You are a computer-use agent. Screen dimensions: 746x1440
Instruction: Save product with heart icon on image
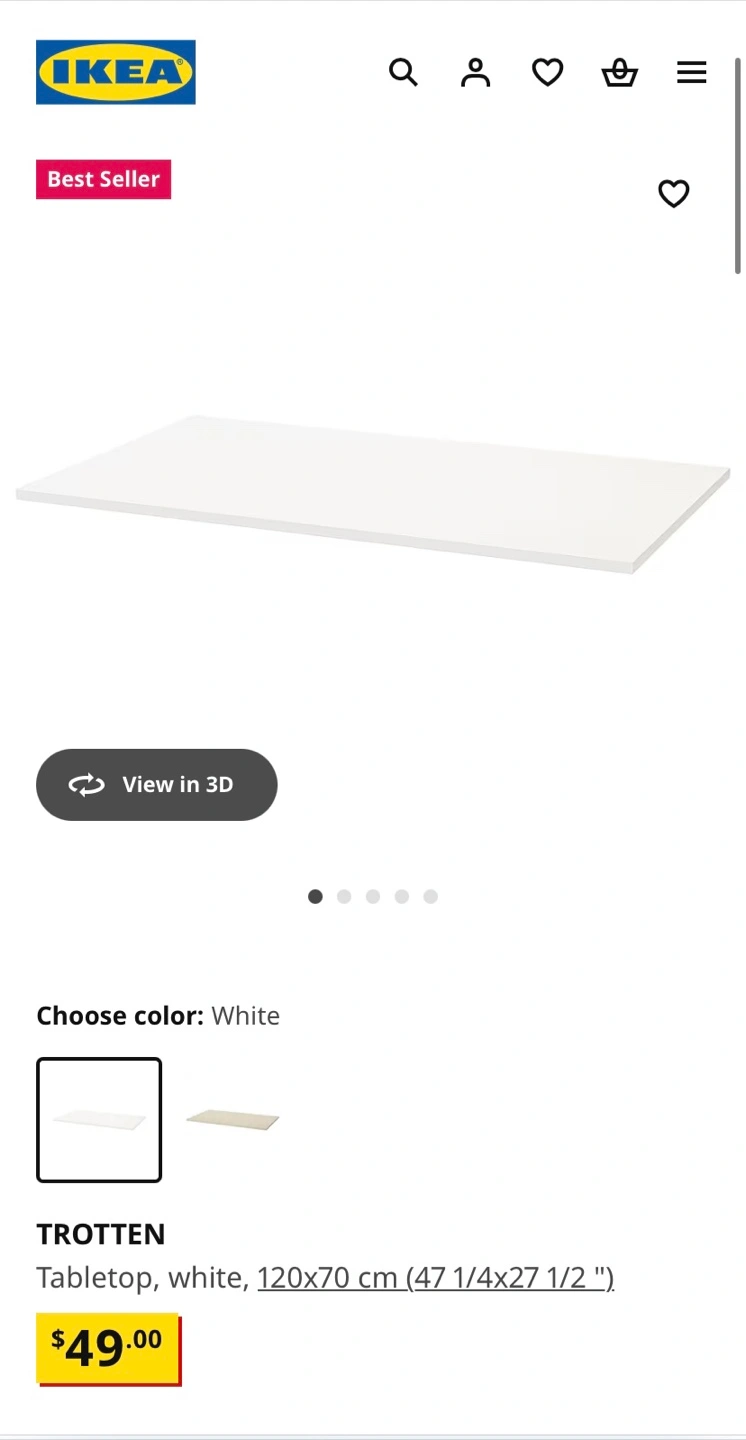tap(673, 193)
